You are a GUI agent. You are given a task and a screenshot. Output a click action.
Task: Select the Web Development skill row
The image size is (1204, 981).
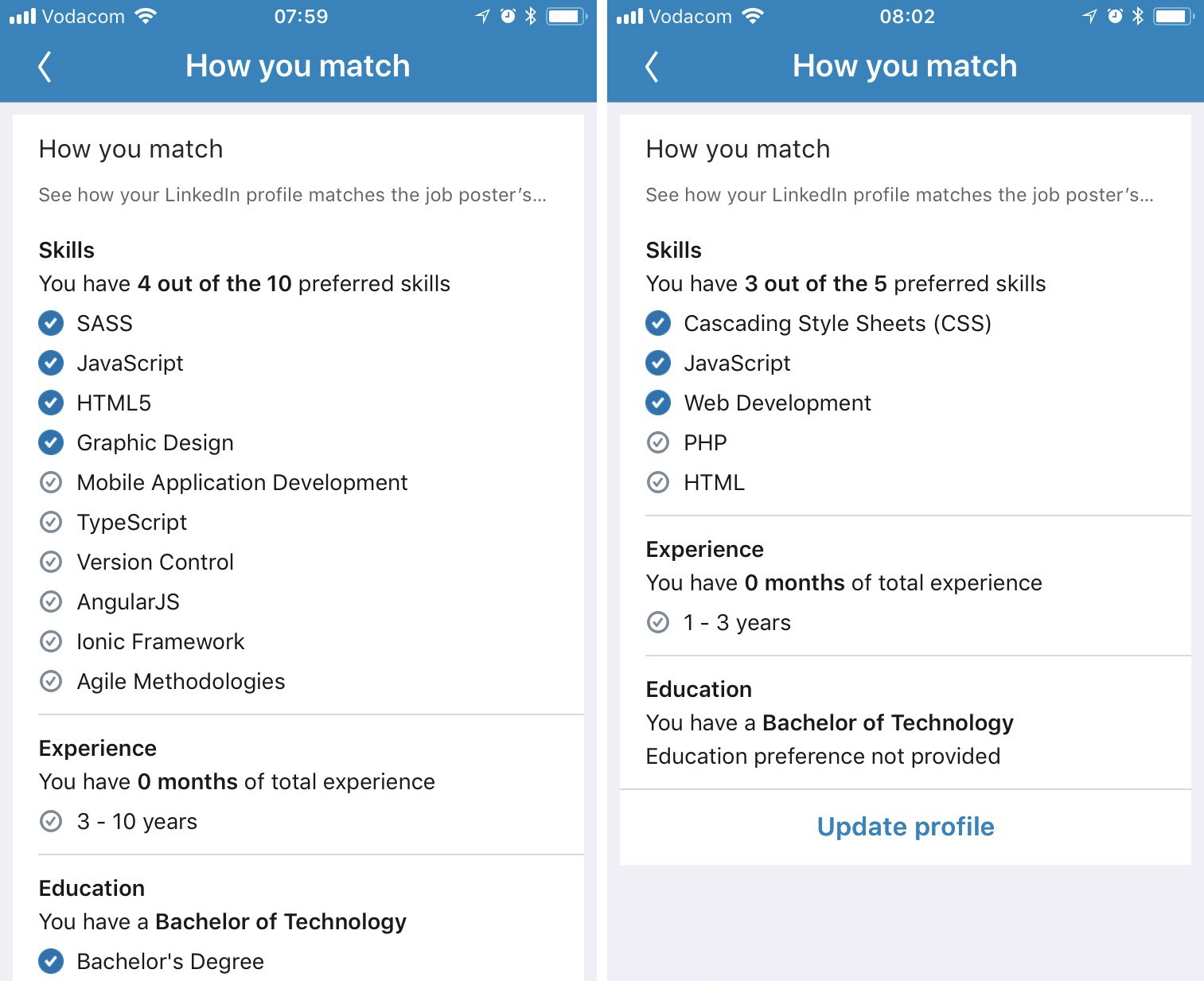777,403
